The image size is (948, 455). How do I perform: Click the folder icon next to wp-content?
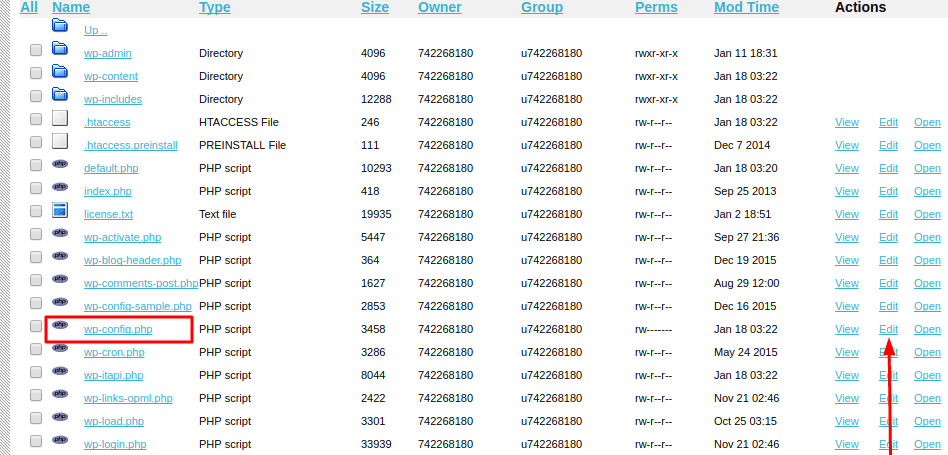[60, 72]
